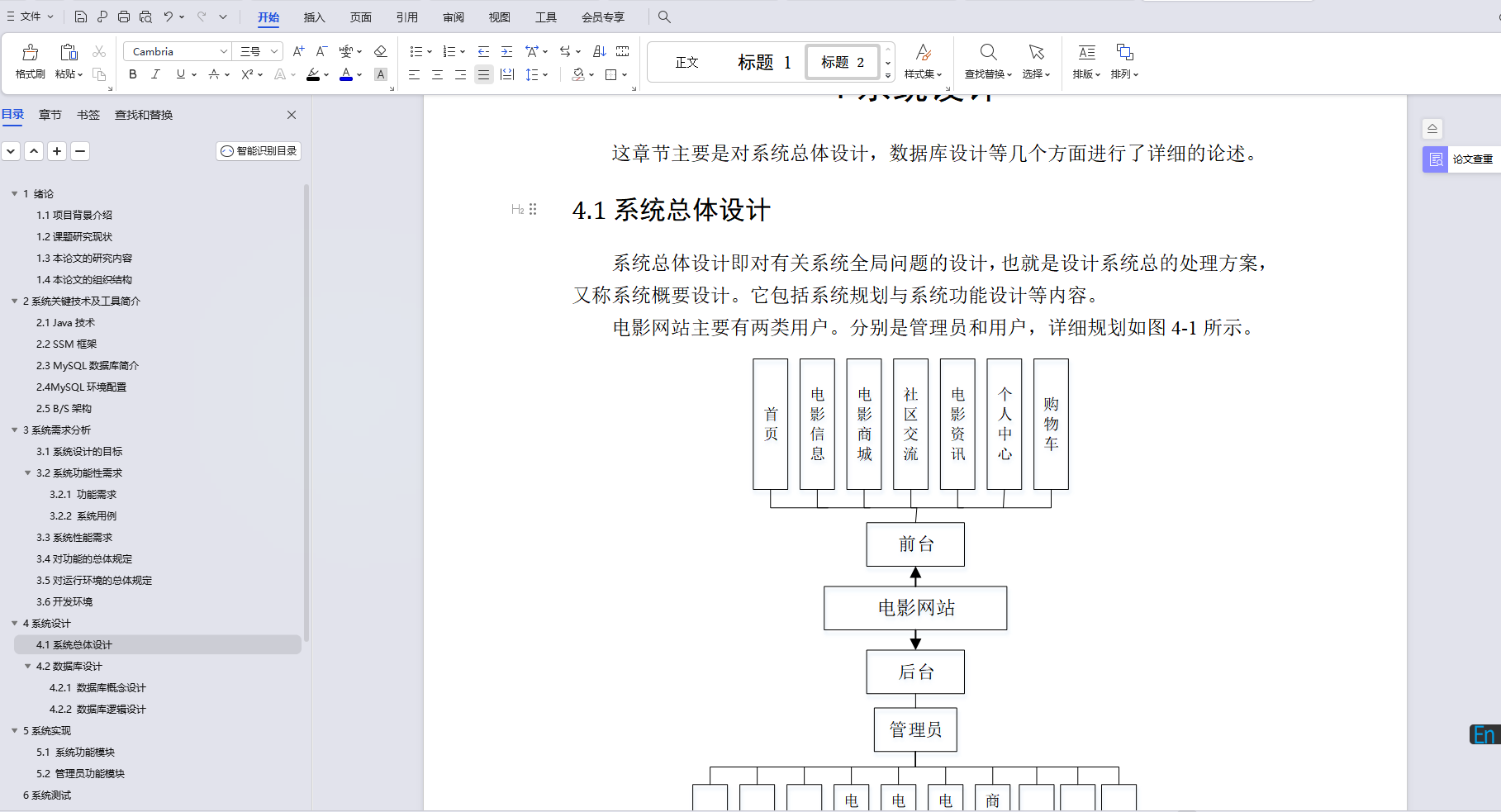Screen dimensions: 1501x812
Task: Apply italic formatting
Action: pyautogui.click(x=155, y=74)
